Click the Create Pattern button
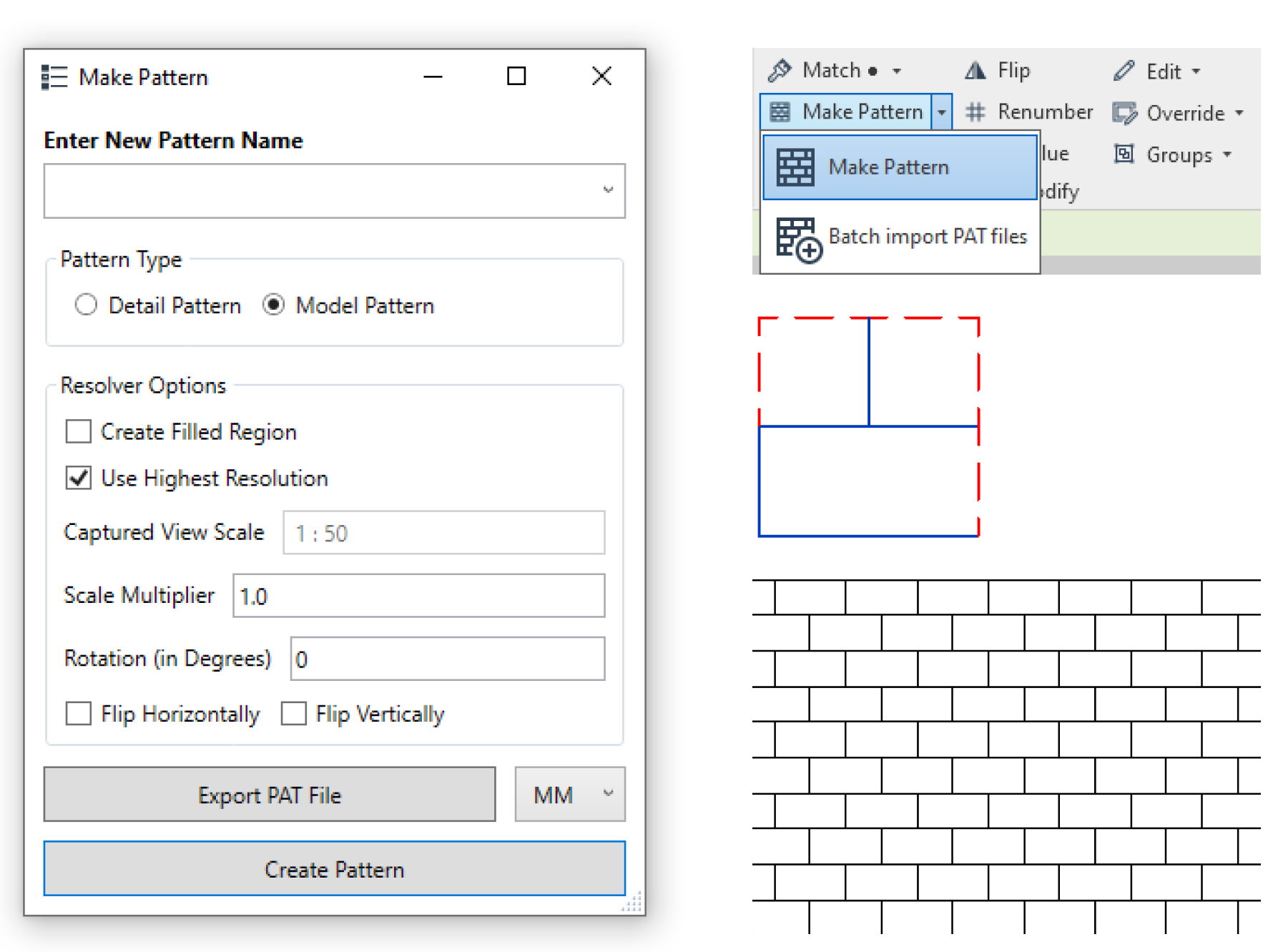The height and width of the screenshot is (952, 1263). point(334,869)
